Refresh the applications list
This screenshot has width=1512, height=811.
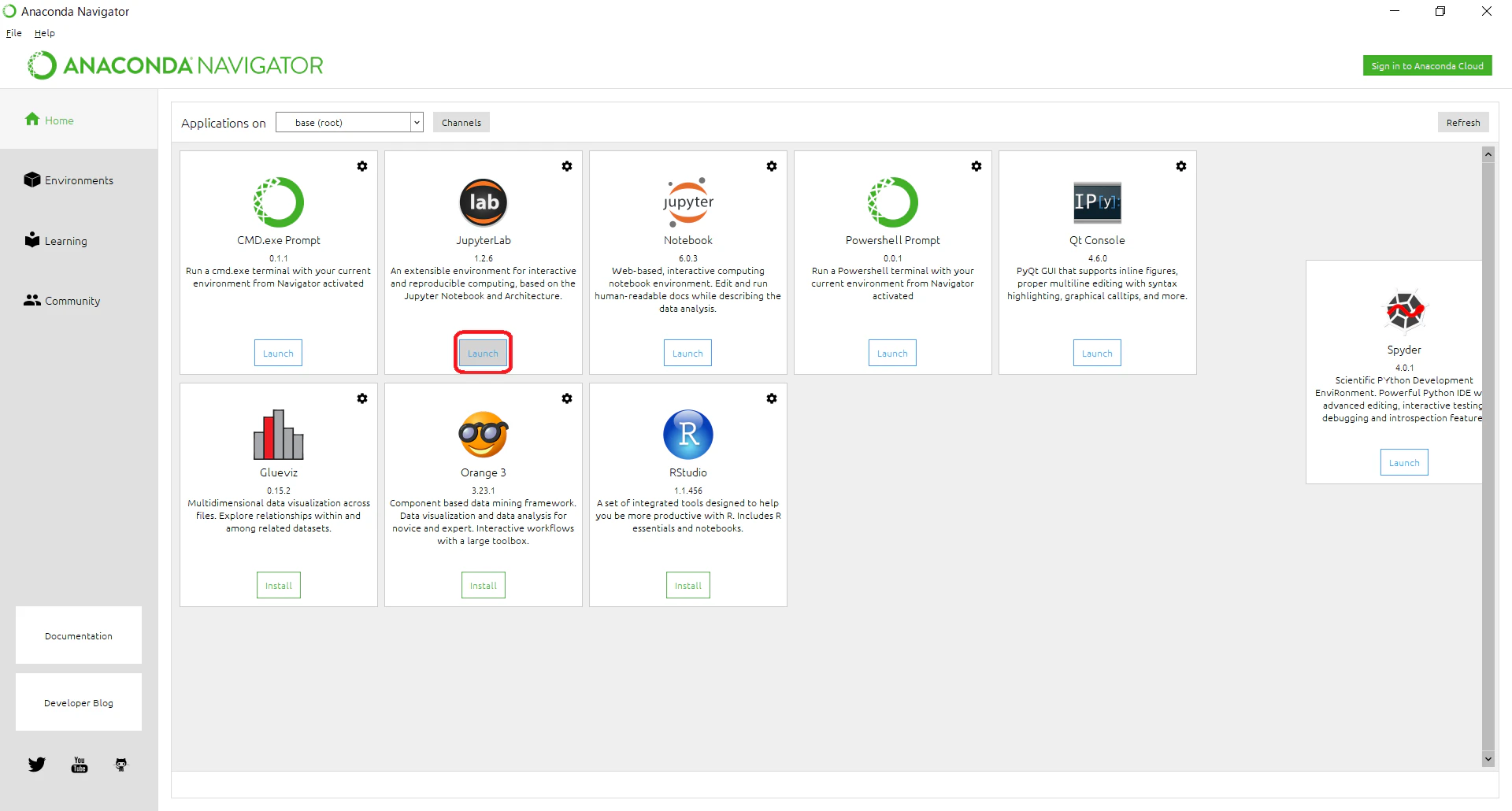[1463, 122]
